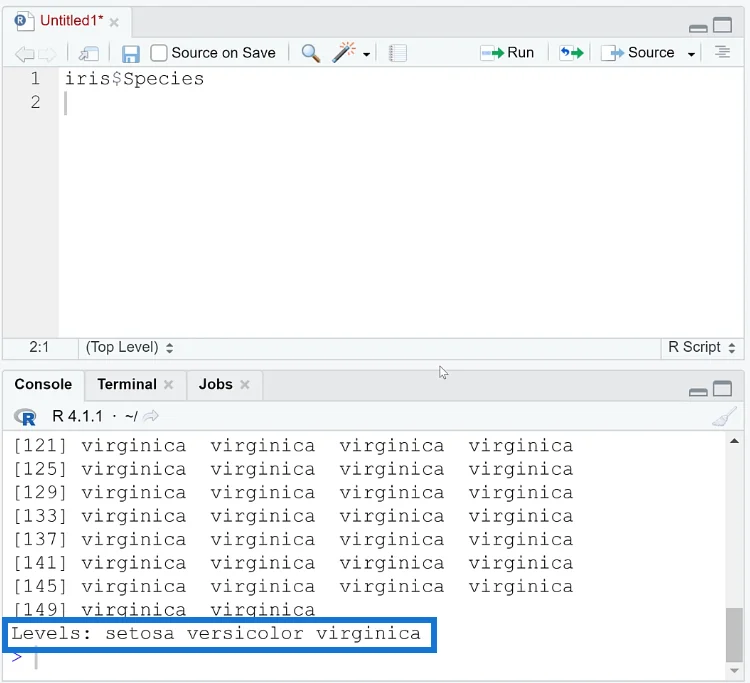Source the script with Source button
Image resolution: width=750 pixels, height=683 pixels.
point(638,53)
